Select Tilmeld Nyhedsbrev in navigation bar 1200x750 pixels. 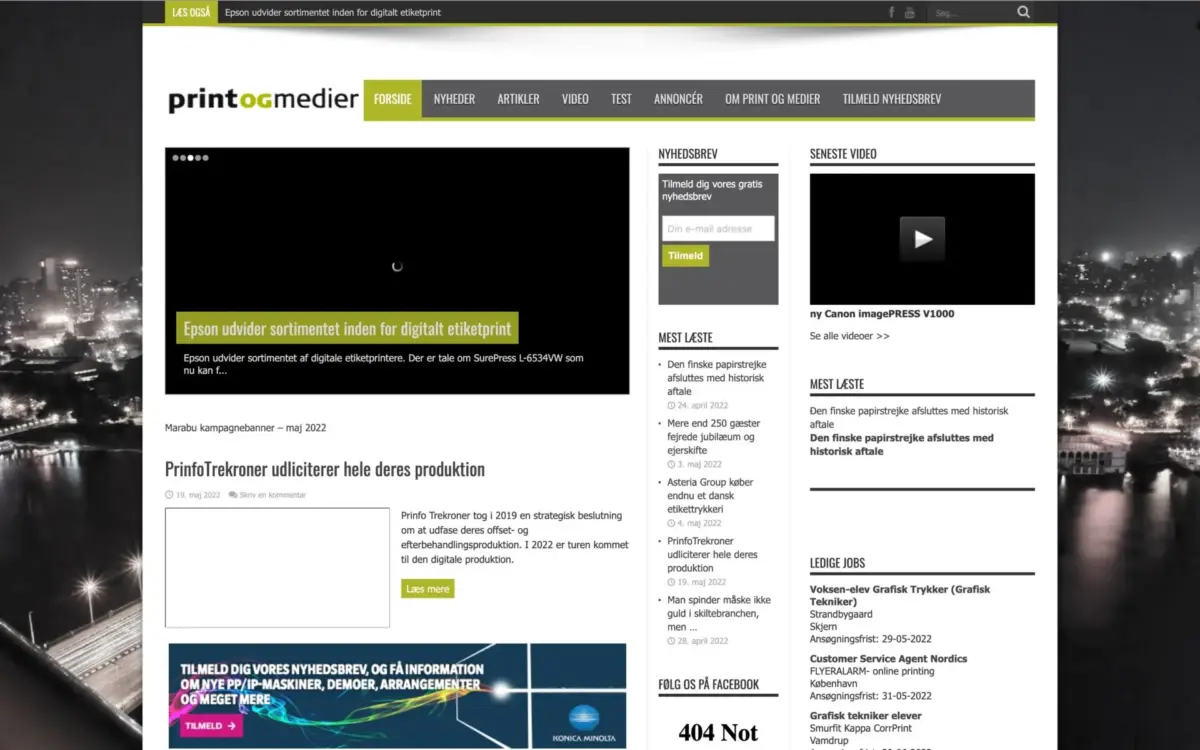pos(891,99)
